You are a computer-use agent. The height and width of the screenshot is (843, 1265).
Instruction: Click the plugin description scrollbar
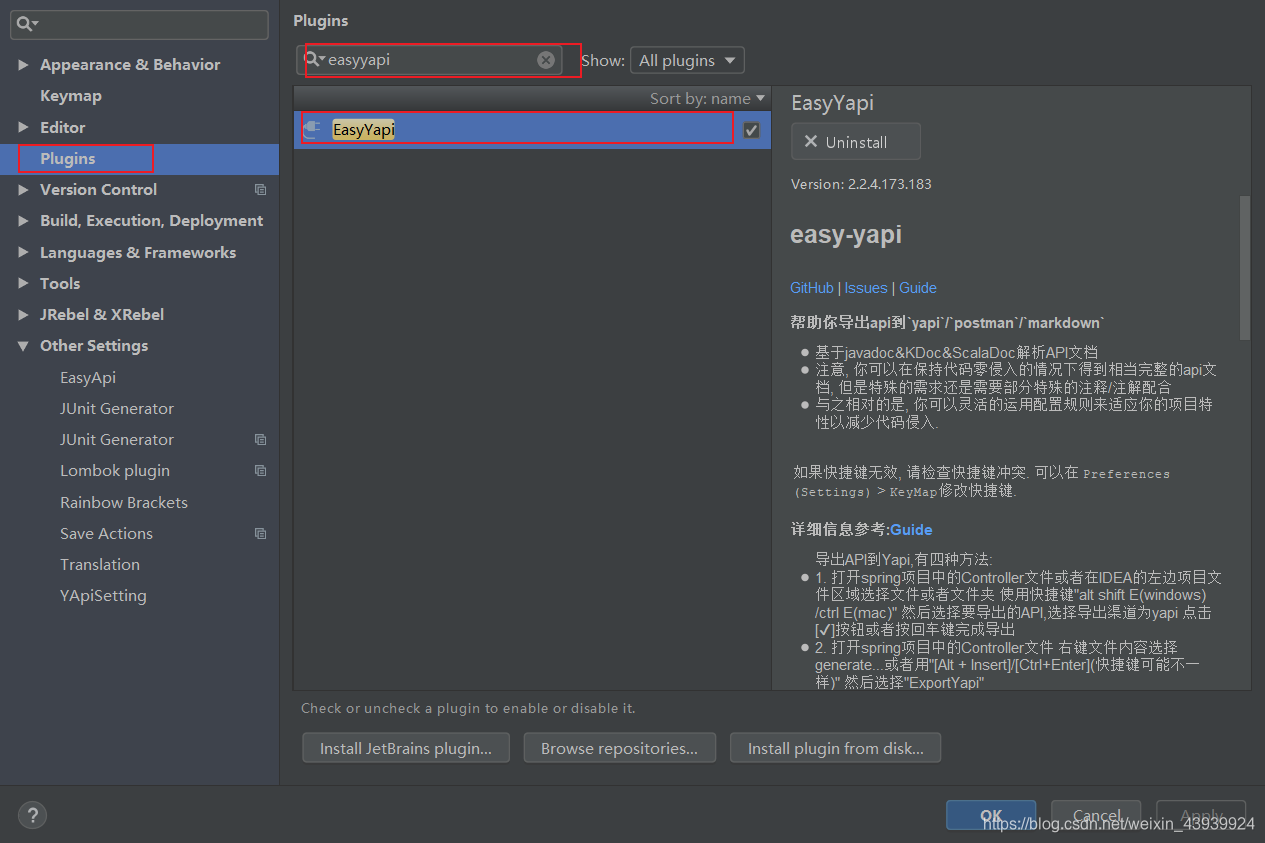1245,267
